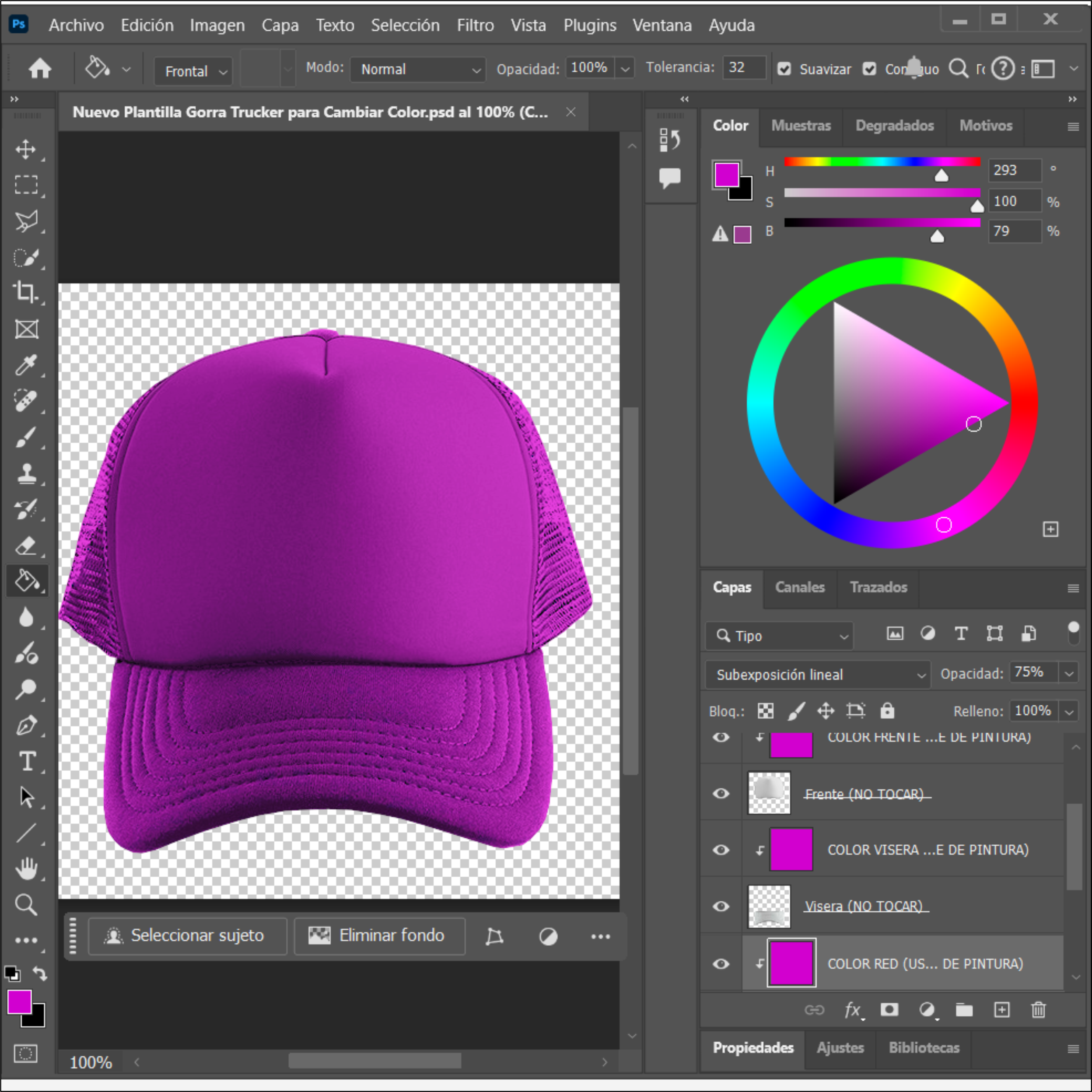Open the Subexposición lineal blend mode dropdown
Image resolution: width=1092 pixels, height=1092 pixels.
pyautogui.click(x=816, y=674)
